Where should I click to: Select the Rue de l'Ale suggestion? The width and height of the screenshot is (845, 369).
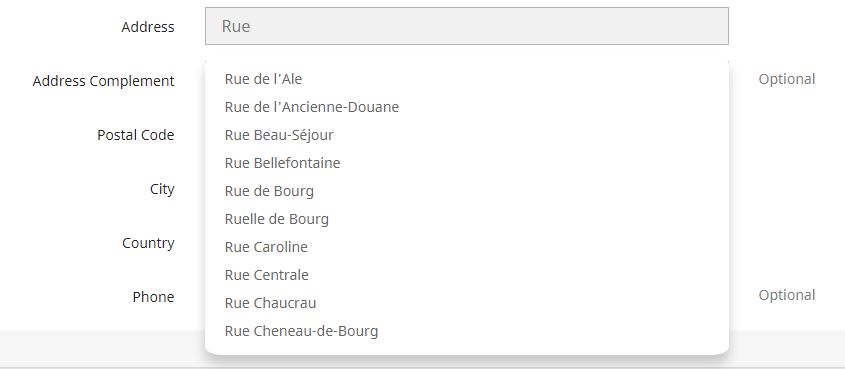coord(467,79)
